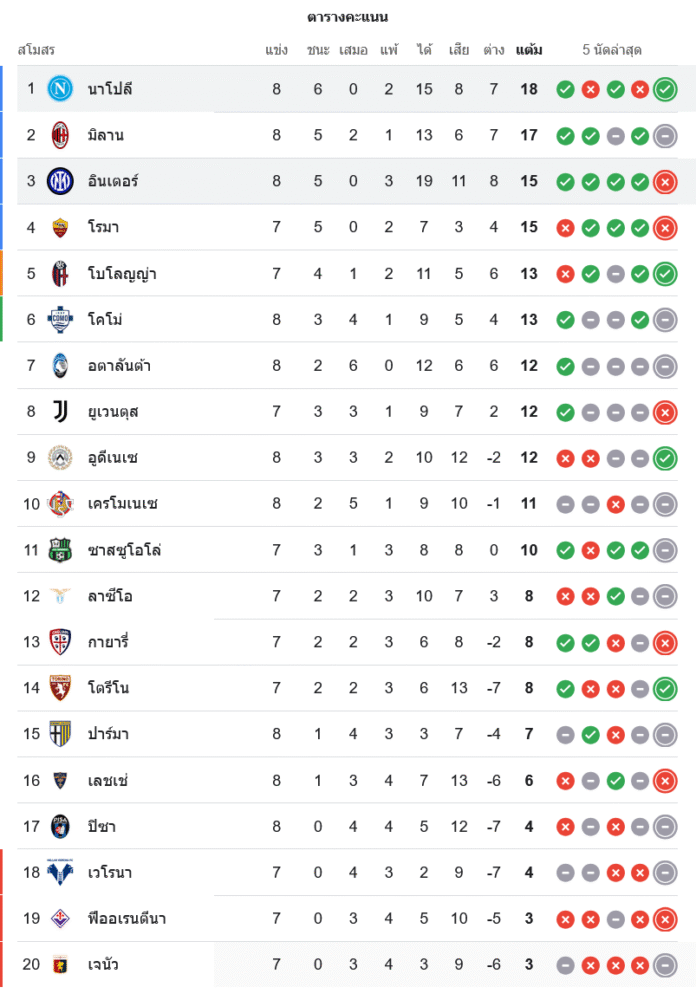The image size is (696, 1000).
Task: Click the Torino club crest icon
Action: point(61,688)
